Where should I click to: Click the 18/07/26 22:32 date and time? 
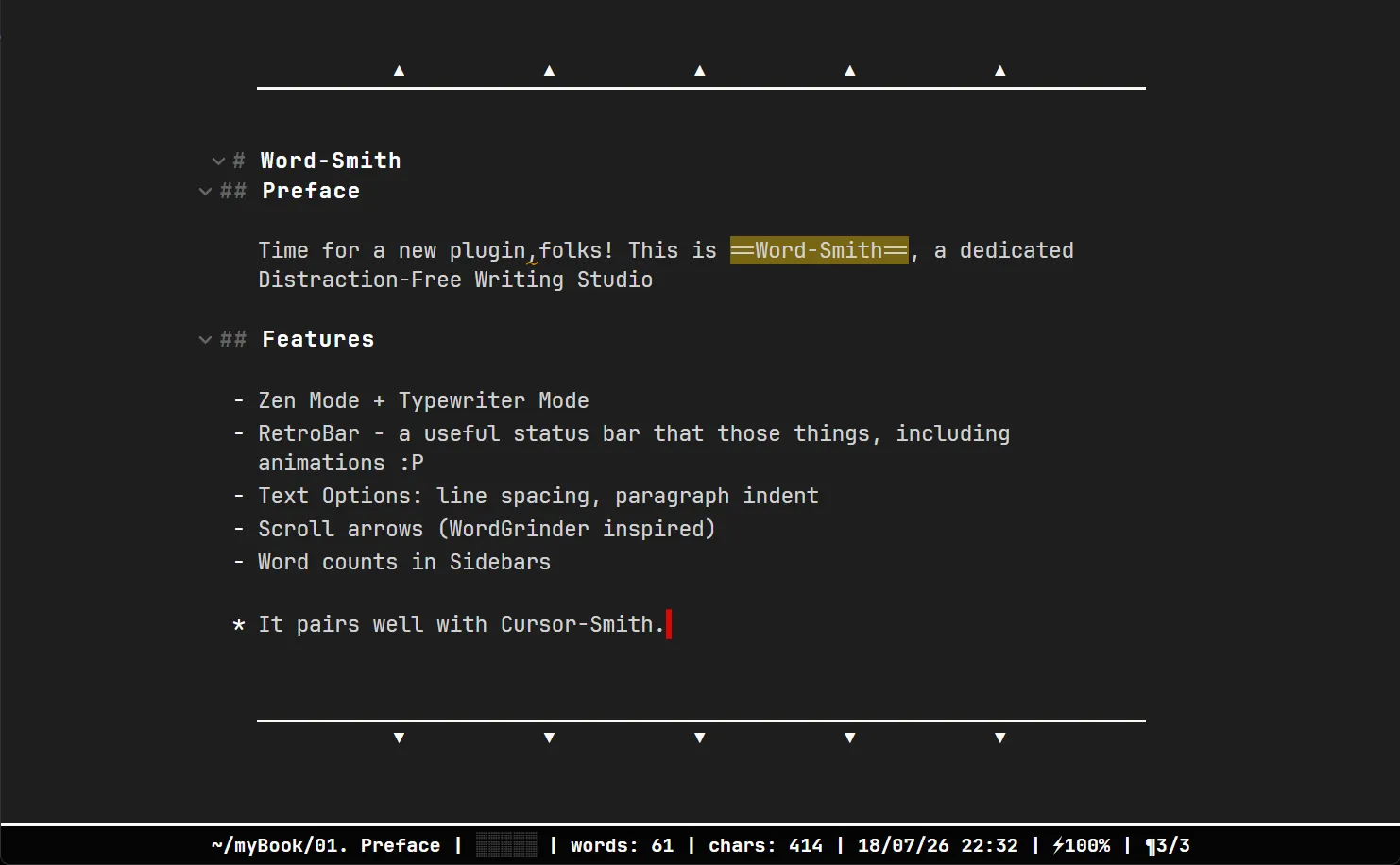(938, 845)
